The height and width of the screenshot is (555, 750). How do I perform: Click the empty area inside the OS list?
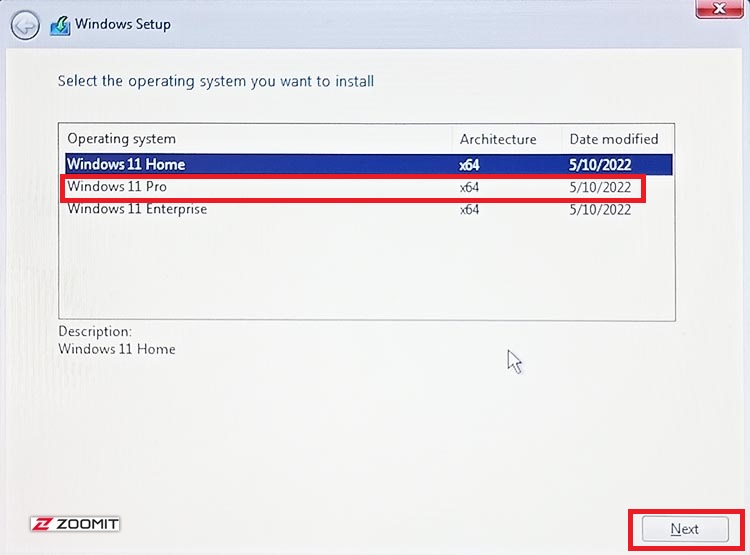[367, 270]
